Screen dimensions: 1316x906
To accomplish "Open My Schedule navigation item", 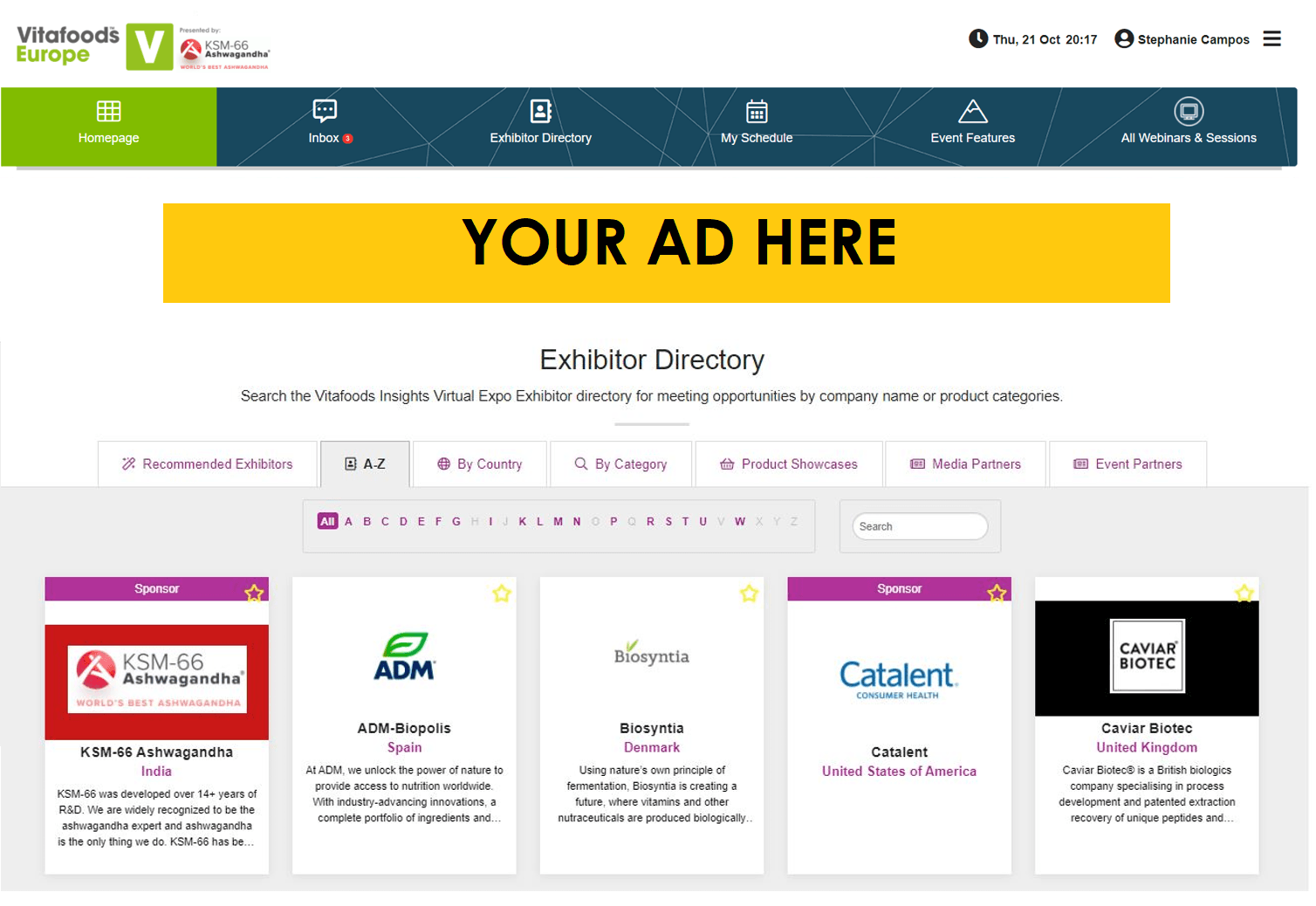I will coord(757,127).
